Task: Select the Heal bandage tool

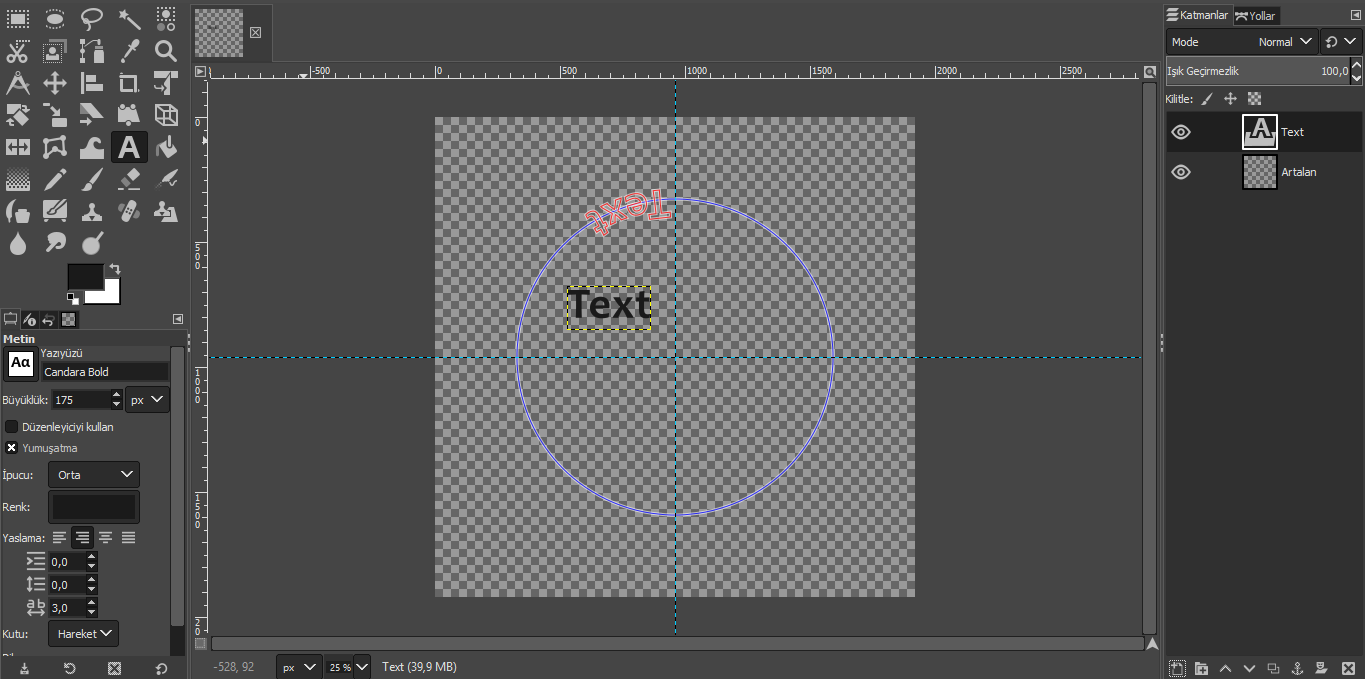Action: tap(129, 212)
